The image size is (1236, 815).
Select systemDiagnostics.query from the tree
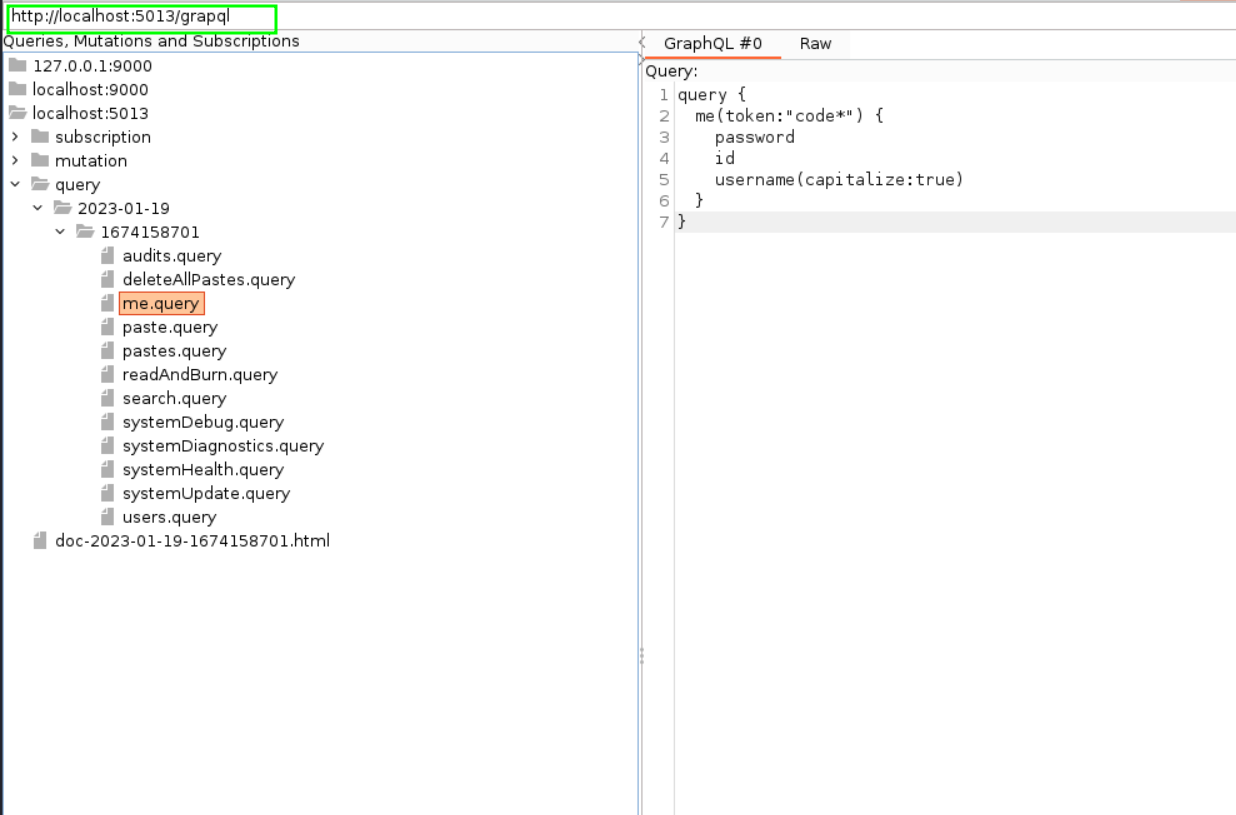pos(222,446)
